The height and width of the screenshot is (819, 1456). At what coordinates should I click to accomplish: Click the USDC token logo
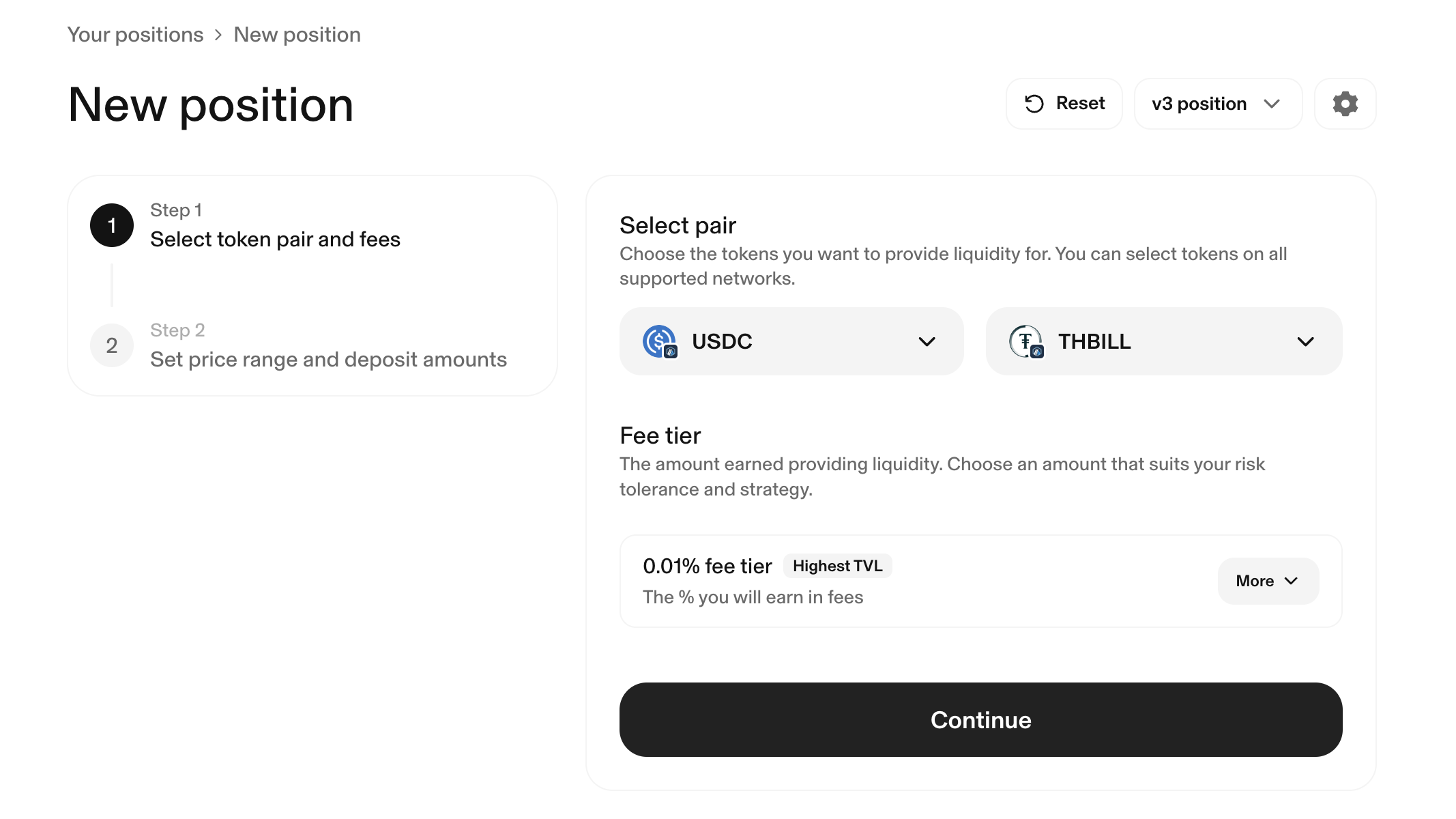coord(659,341)
